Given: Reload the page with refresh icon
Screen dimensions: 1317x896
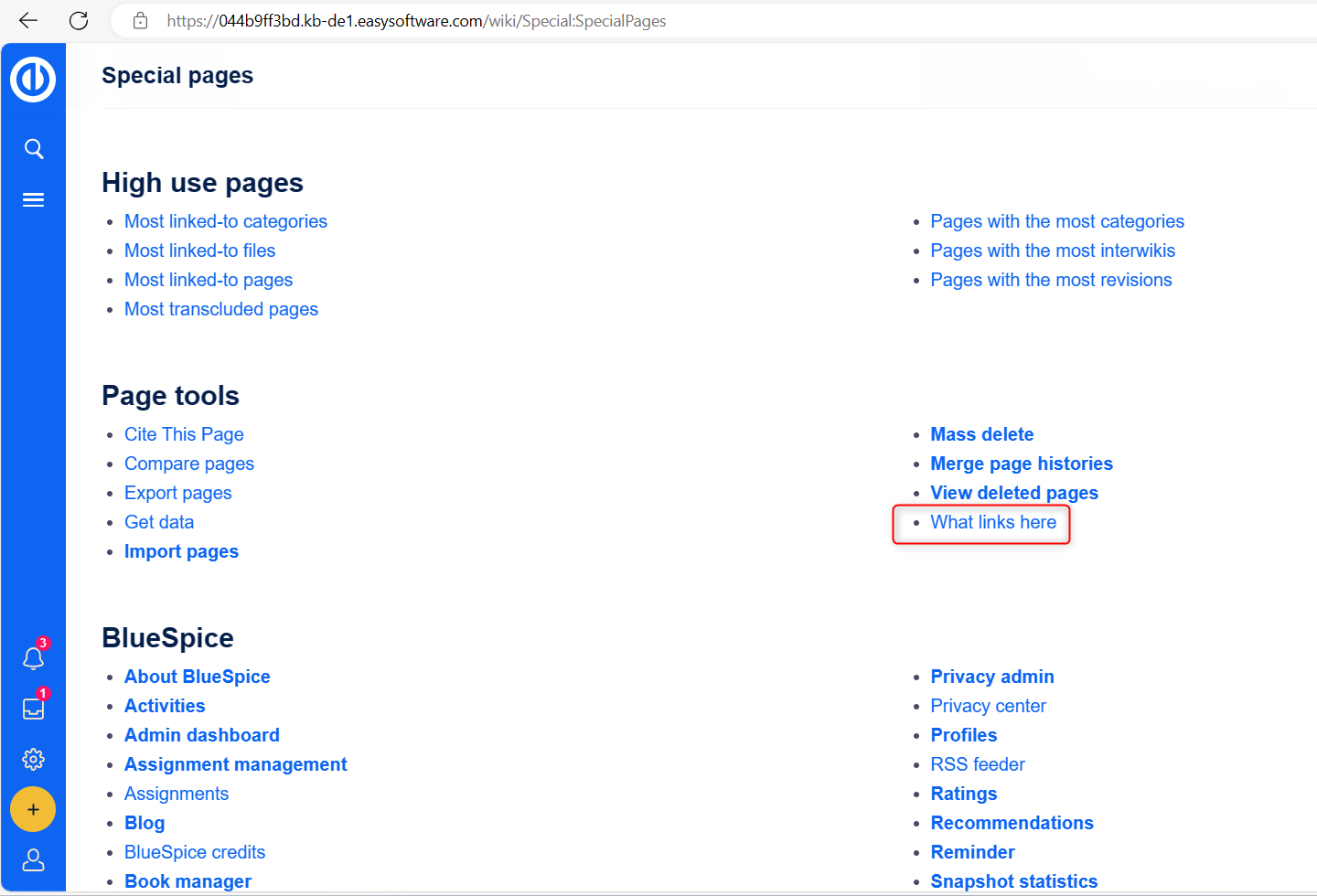Looking at the screenshot, I should (x=79, y=20).
